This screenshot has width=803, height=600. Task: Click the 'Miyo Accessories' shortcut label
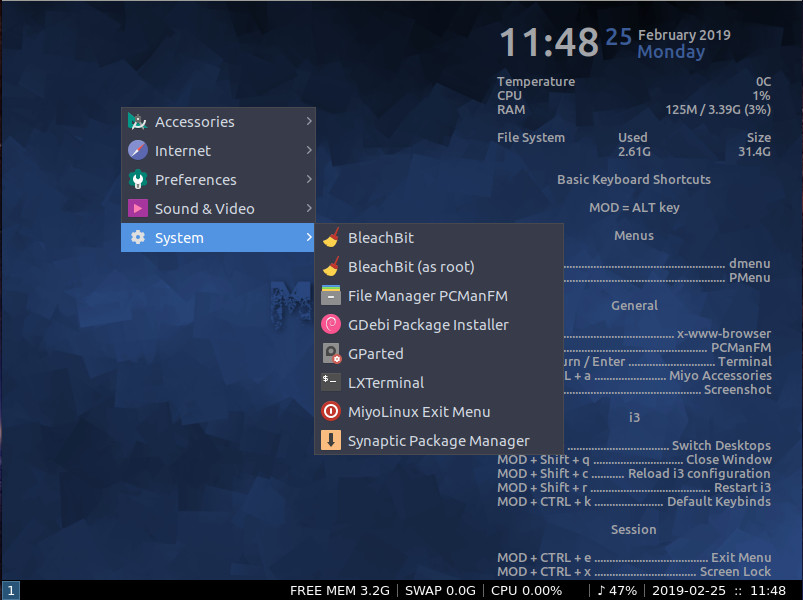click(720, 375)
